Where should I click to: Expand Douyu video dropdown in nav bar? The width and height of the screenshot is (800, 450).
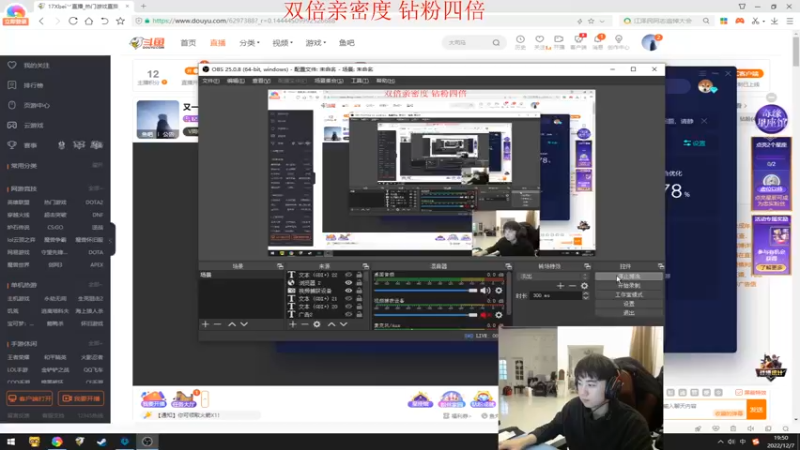(282, 43)
